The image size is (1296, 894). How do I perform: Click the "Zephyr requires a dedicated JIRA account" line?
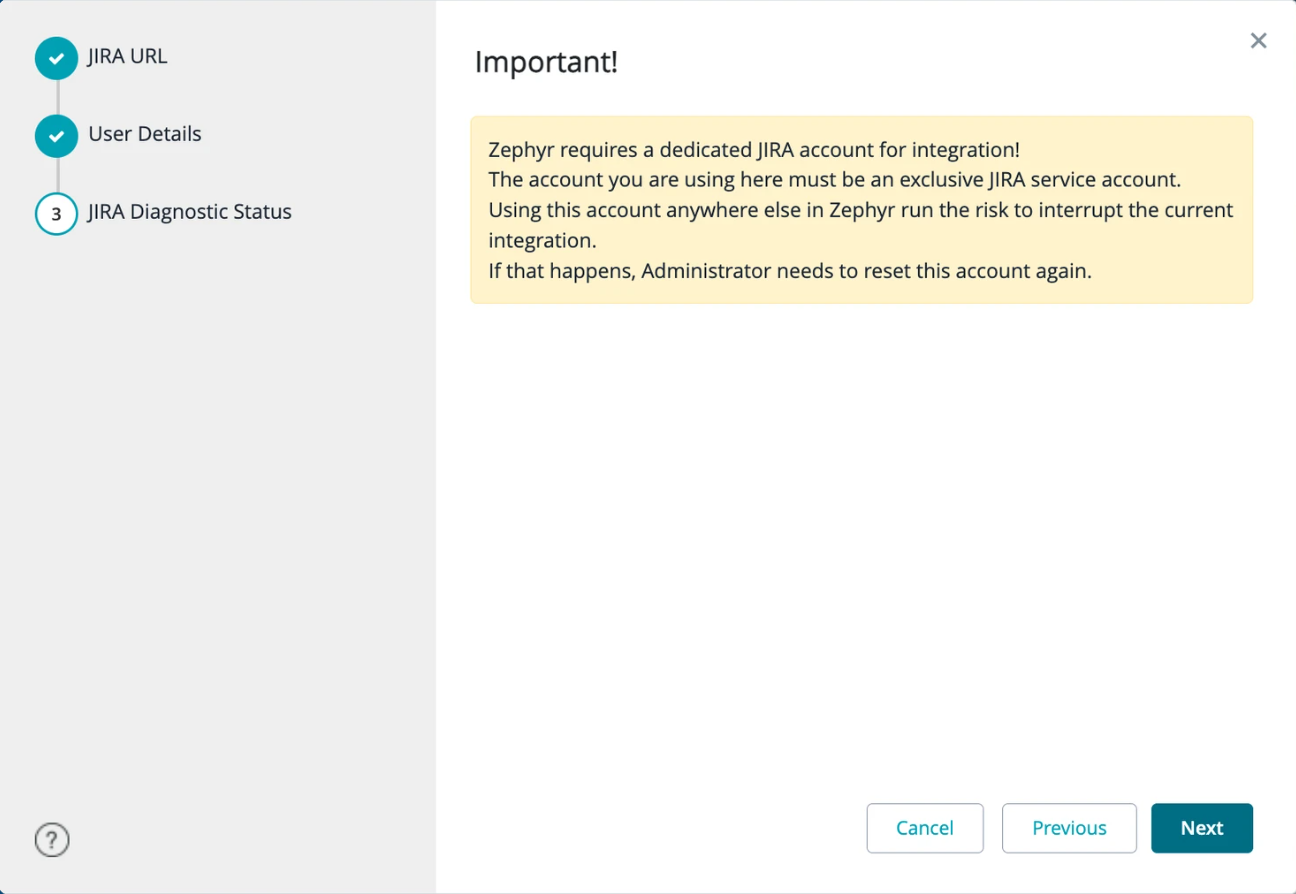(754, 150)
